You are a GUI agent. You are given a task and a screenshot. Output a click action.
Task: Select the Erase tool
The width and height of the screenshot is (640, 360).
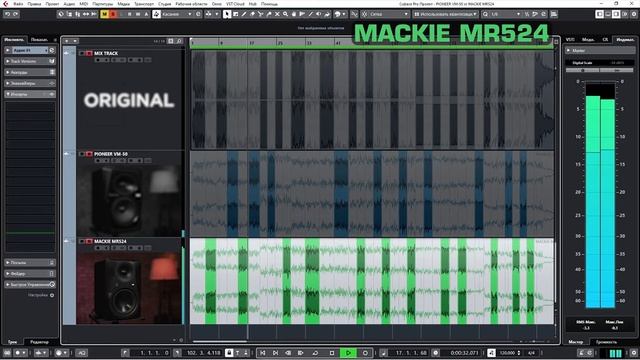tap(252, 14)
